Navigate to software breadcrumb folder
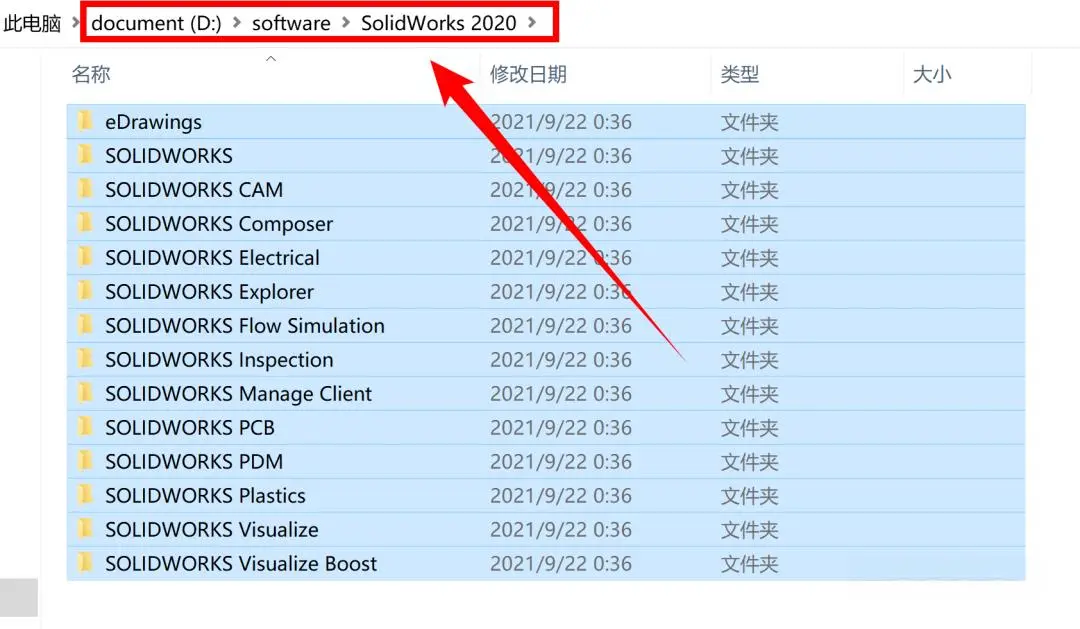Screen dimensions: 1080x629 tap(291, 23)
